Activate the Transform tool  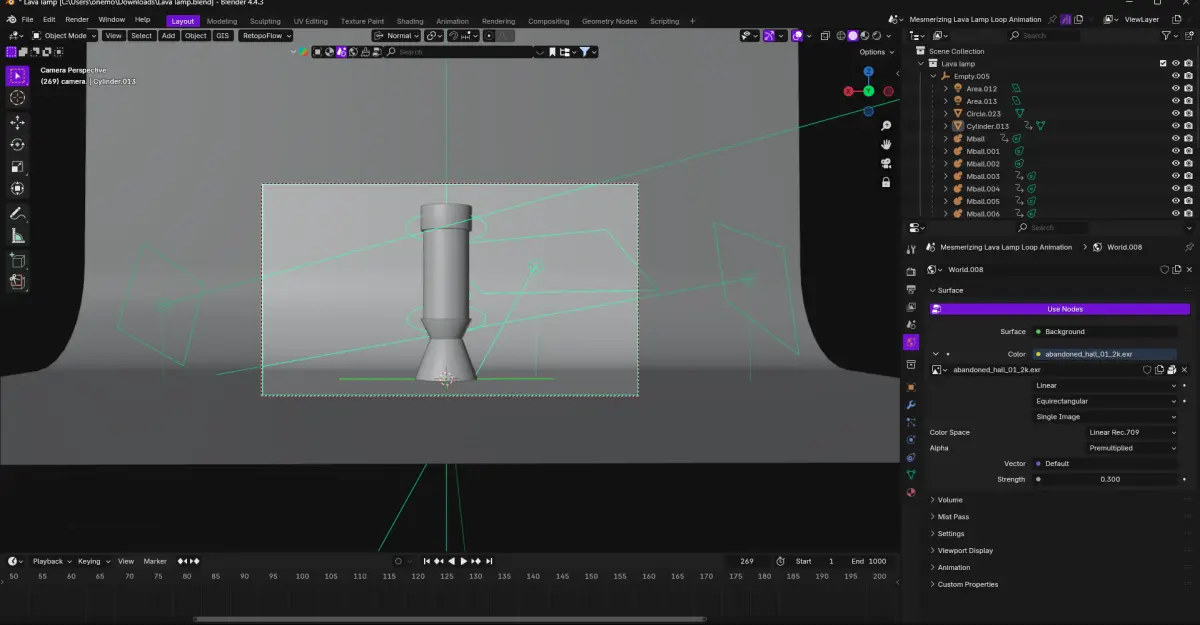click(17, 188)
